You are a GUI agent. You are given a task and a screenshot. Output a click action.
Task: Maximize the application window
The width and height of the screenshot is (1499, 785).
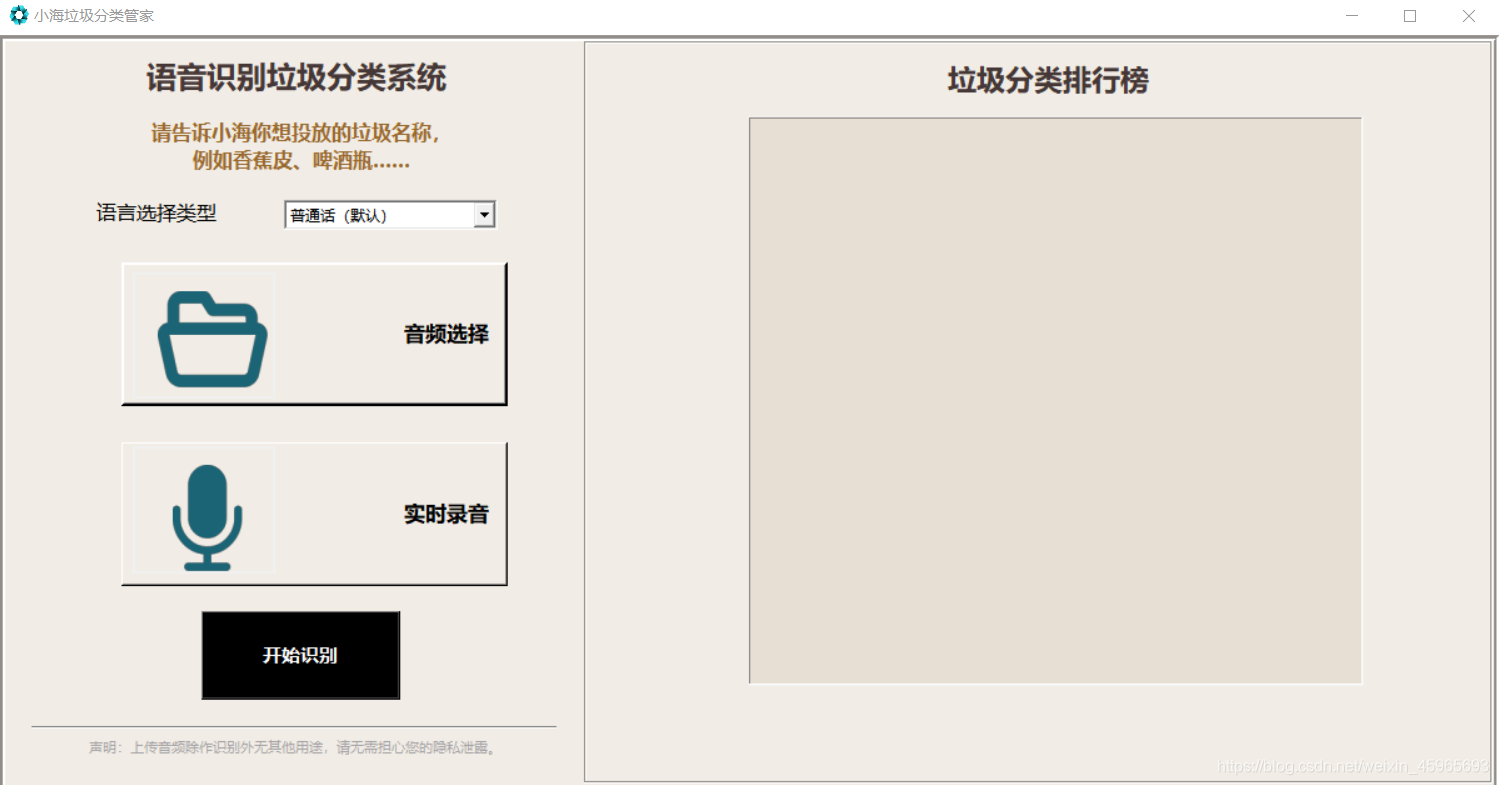(x=1410, y=16)
